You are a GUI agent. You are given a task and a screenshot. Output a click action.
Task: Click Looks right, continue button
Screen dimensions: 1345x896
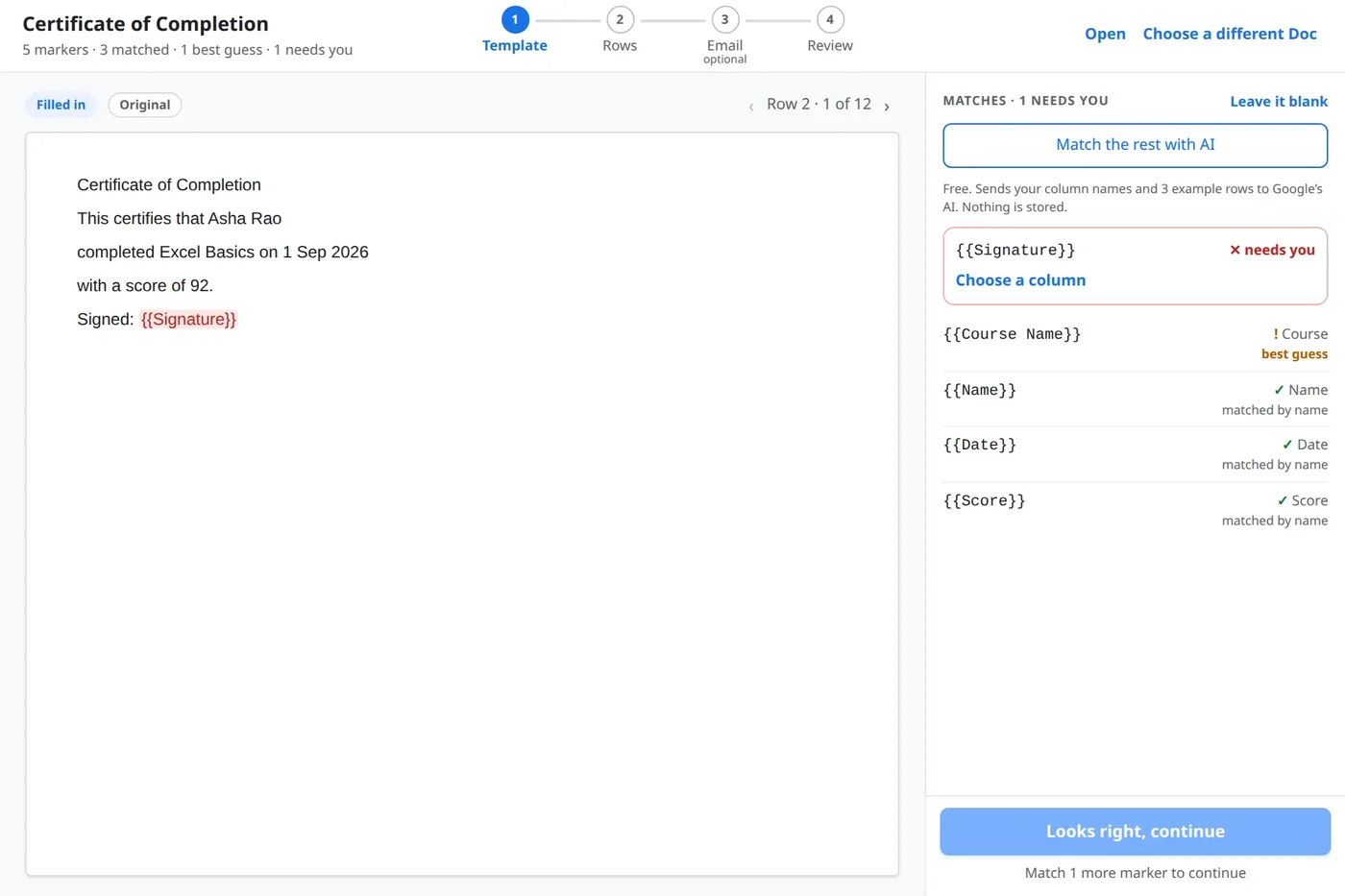click(x=1136, y=832)
